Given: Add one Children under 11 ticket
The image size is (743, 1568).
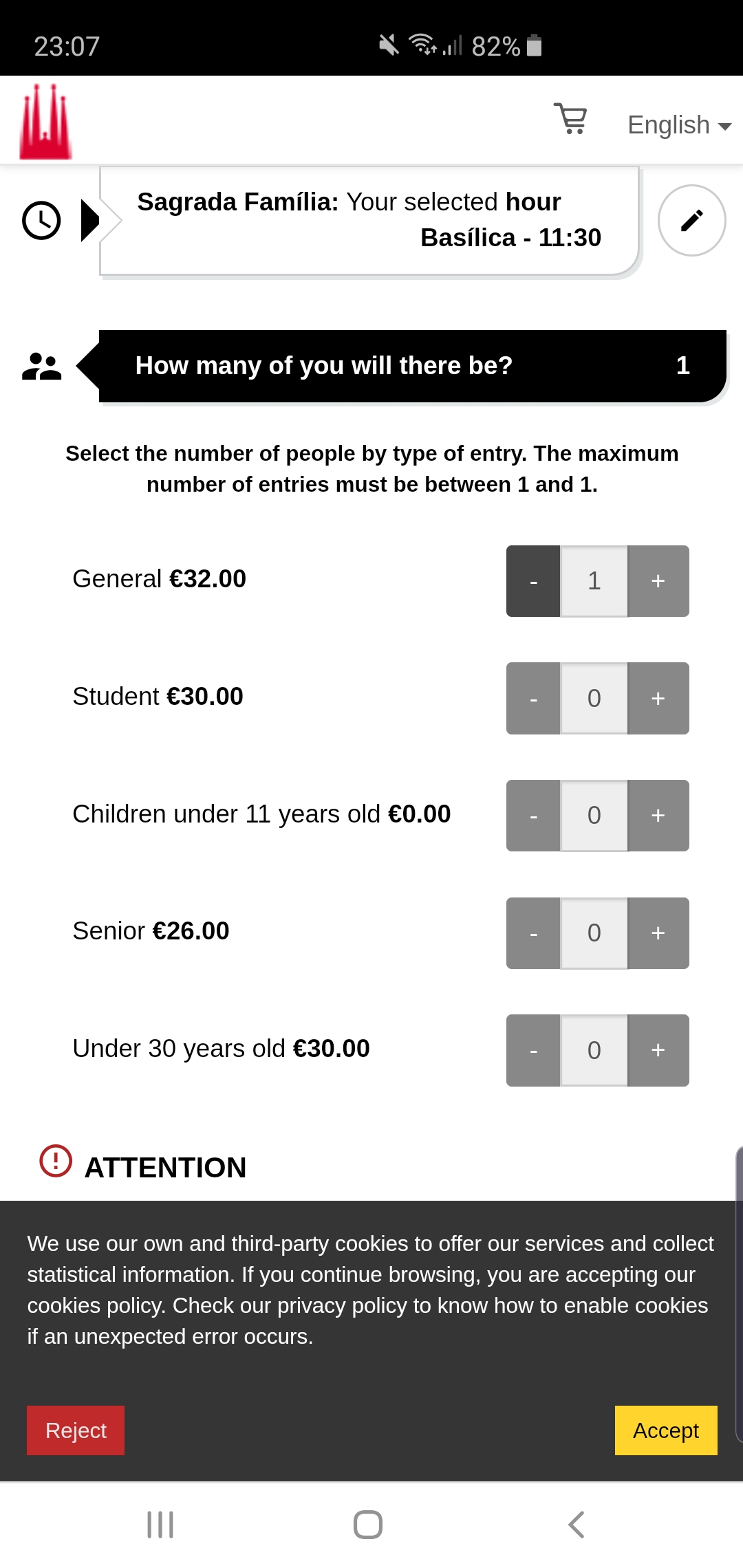Looking at the screenshot, I should click(x=658, y=816).
